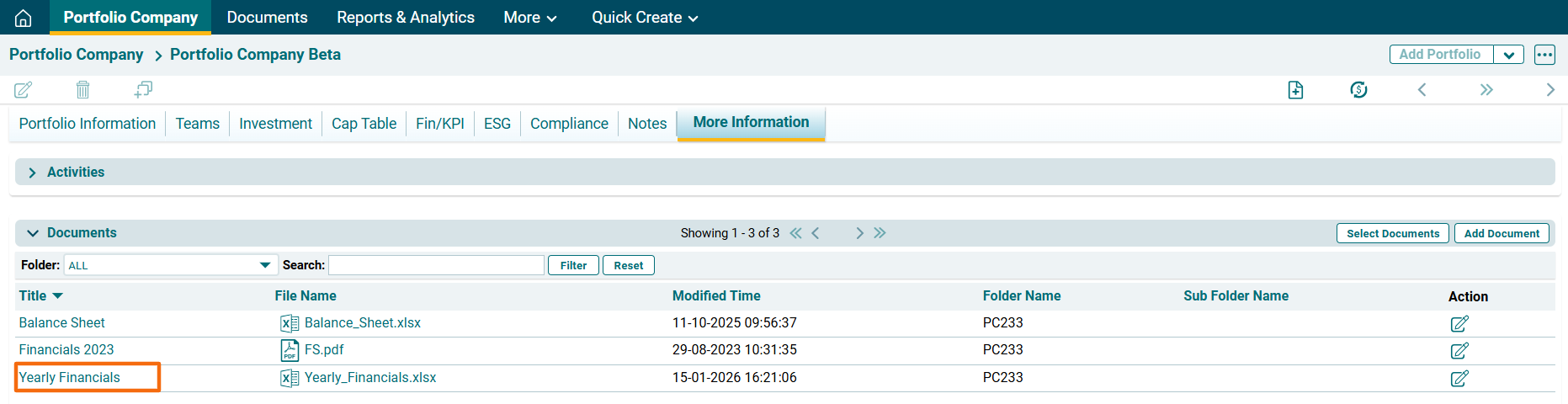The image size is (1568, 404).
Task: Open the three-dots options menu
Action: (1544, 55)
